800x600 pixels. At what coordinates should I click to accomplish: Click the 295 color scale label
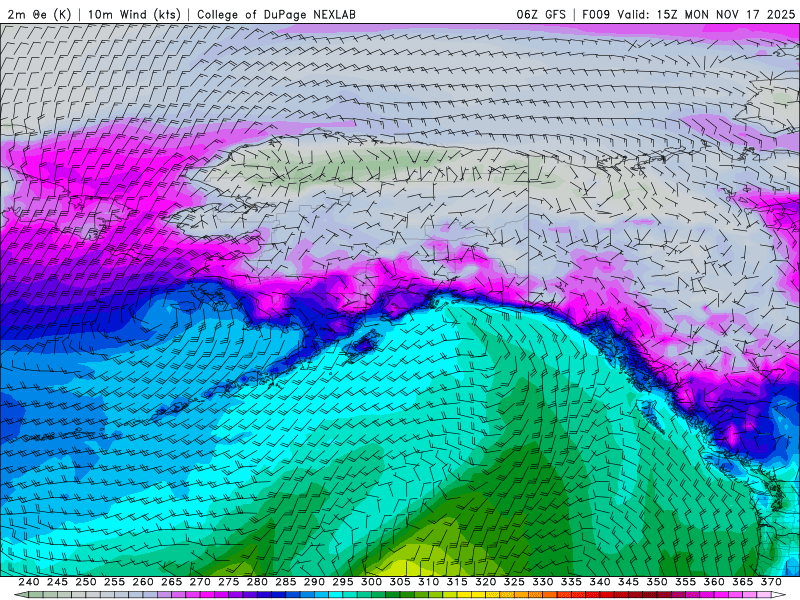pyautogui.click(x=343, y=582)
